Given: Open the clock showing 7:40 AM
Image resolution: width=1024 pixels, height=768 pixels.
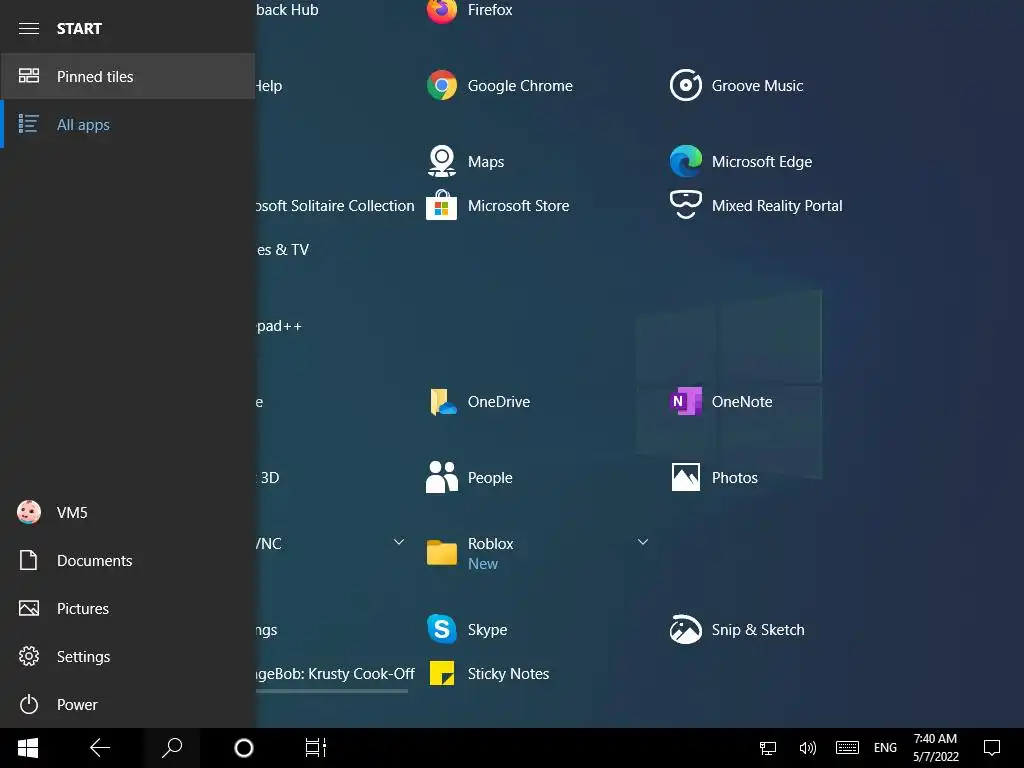Looking at the screenshot, I should pos(935,748).
